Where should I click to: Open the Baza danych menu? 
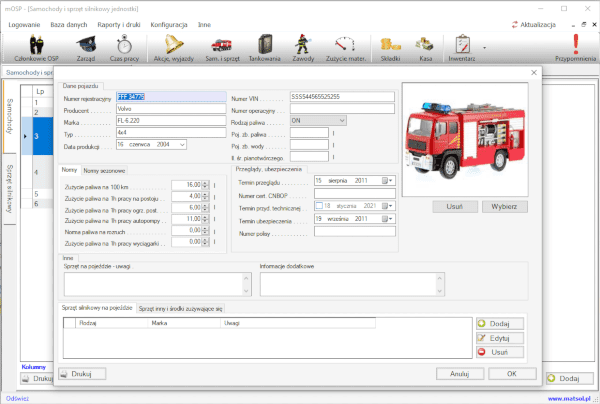pyautogui.click(x=69, y=24)
